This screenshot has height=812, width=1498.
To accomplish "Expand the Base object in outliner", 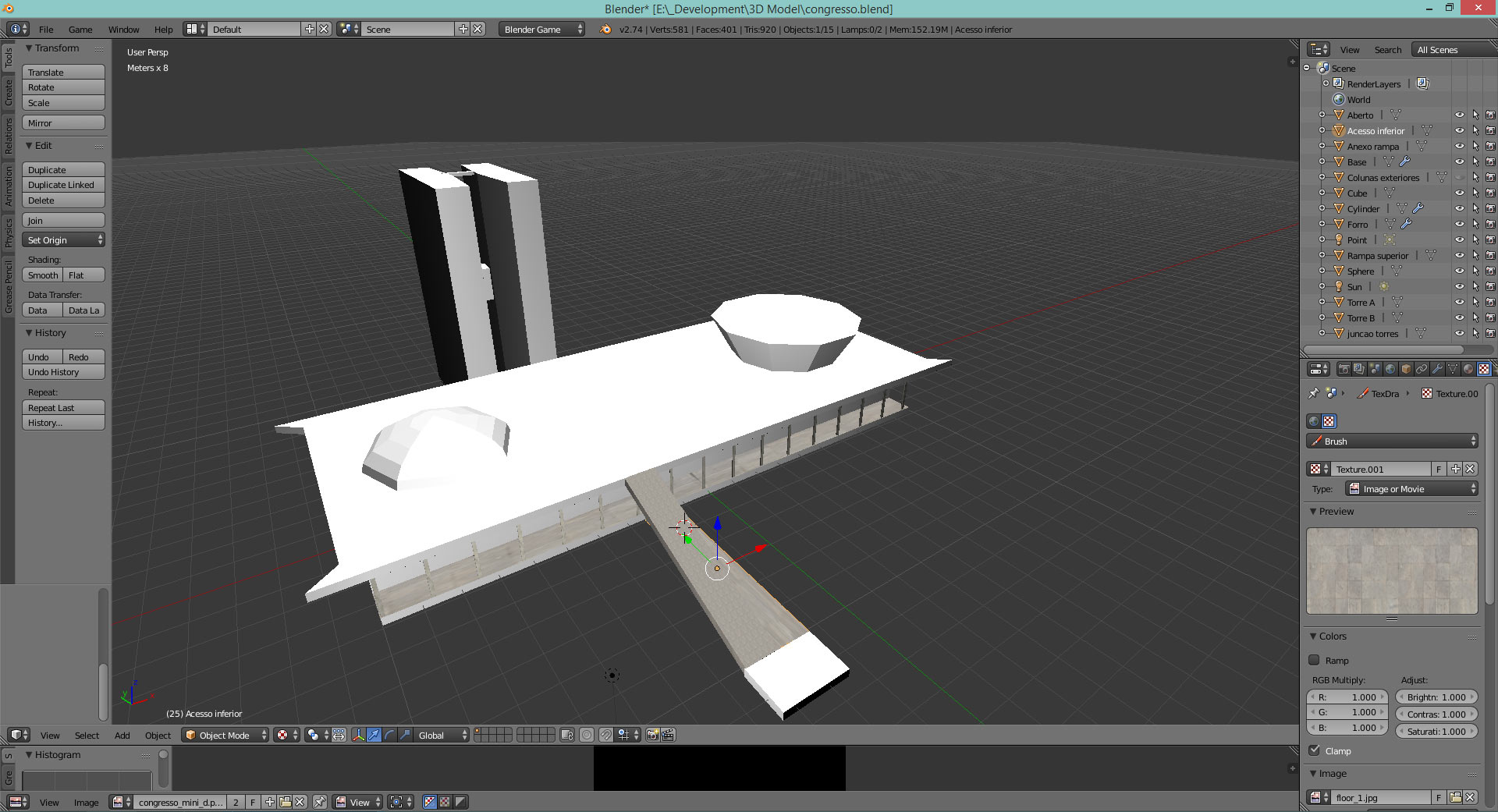I will (x=1322, y=161).
